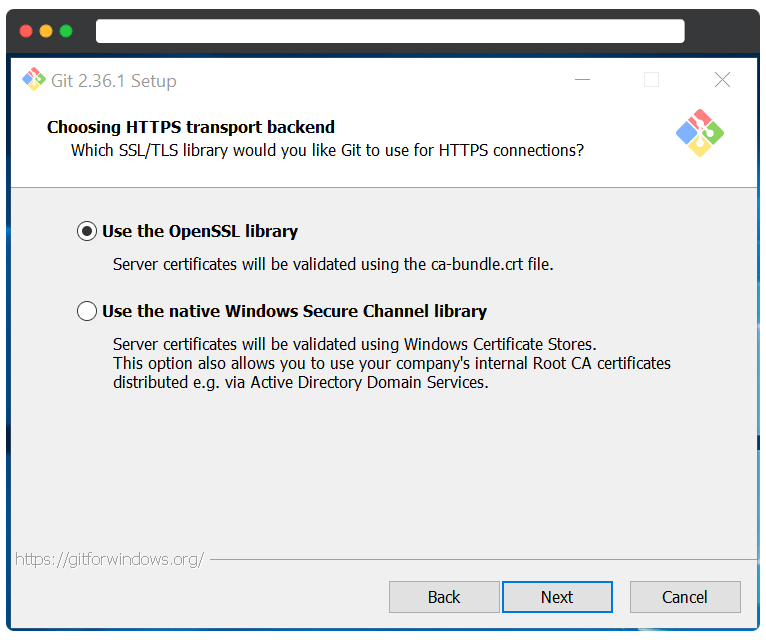Select native Windows Secure Channel library option
Screen dimensions: 766x640
[x=87, y=311]
